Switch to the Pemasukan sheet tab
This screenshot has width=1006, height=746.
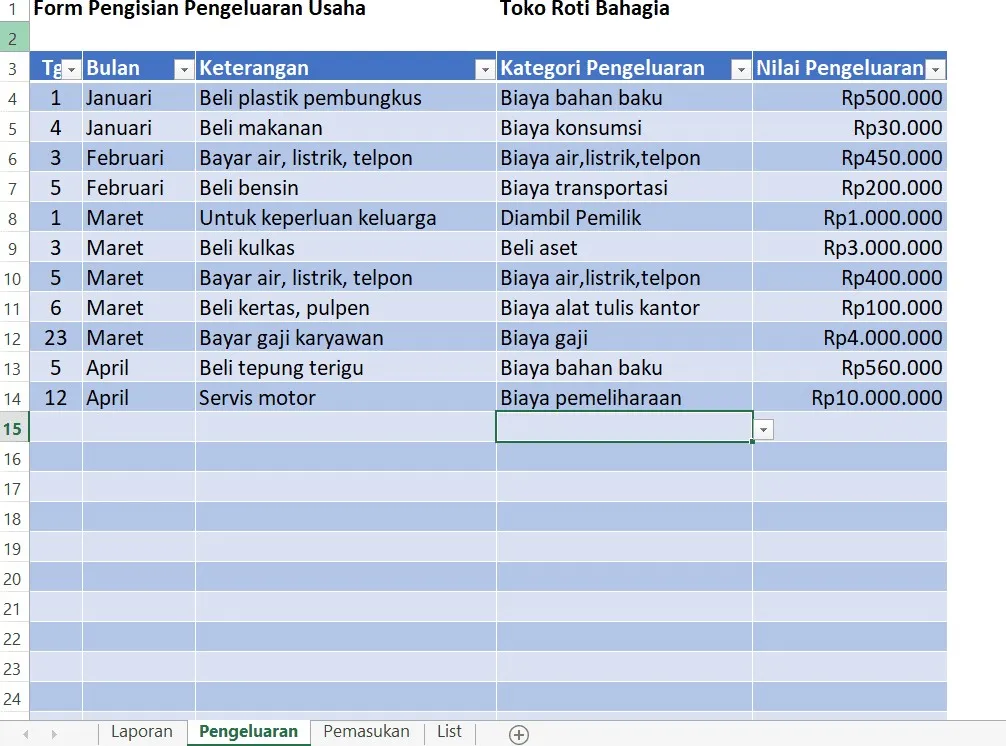pyautogui.click(x=365, y=731)
